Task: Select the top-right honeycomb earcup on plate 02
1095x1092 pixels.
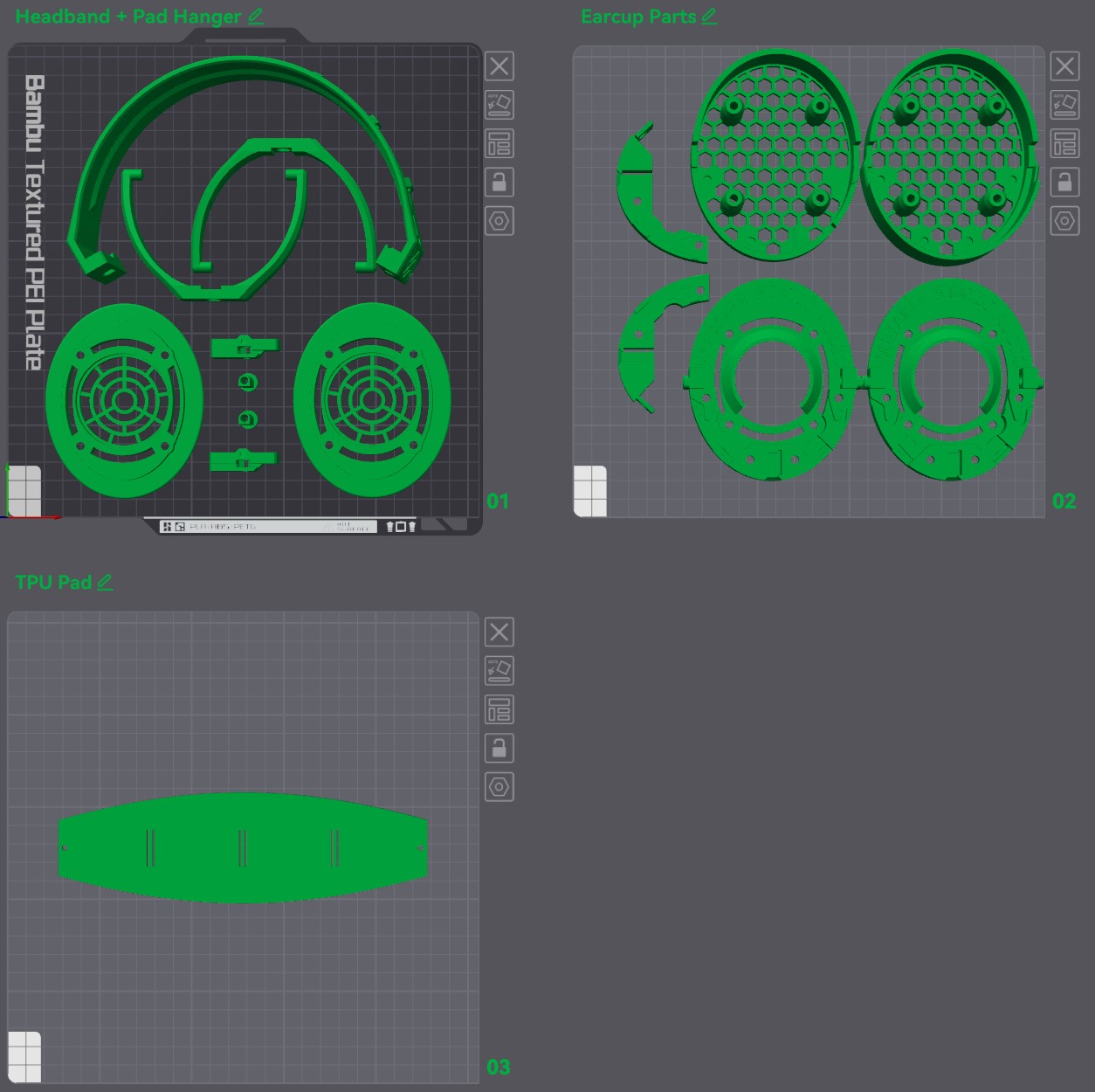Action: 948,157
